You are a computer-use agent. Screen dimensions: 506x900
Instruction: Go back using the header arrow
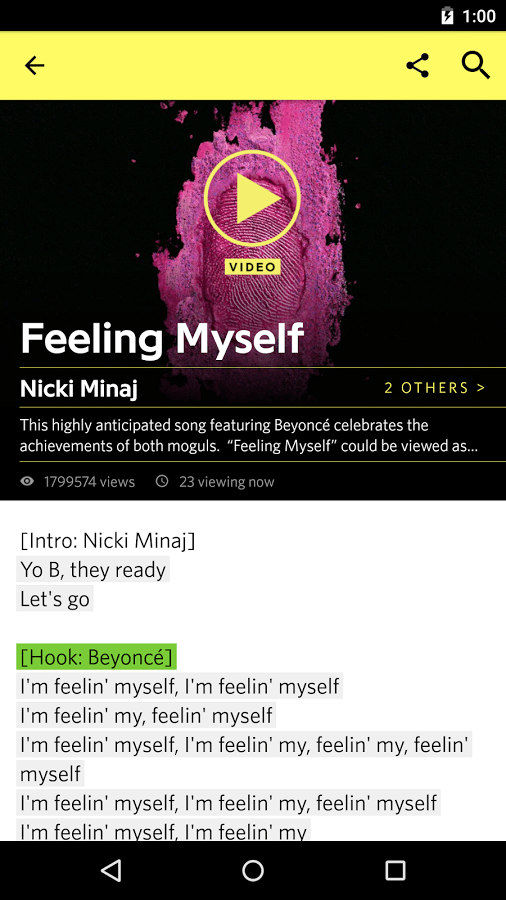pos(34,65)
